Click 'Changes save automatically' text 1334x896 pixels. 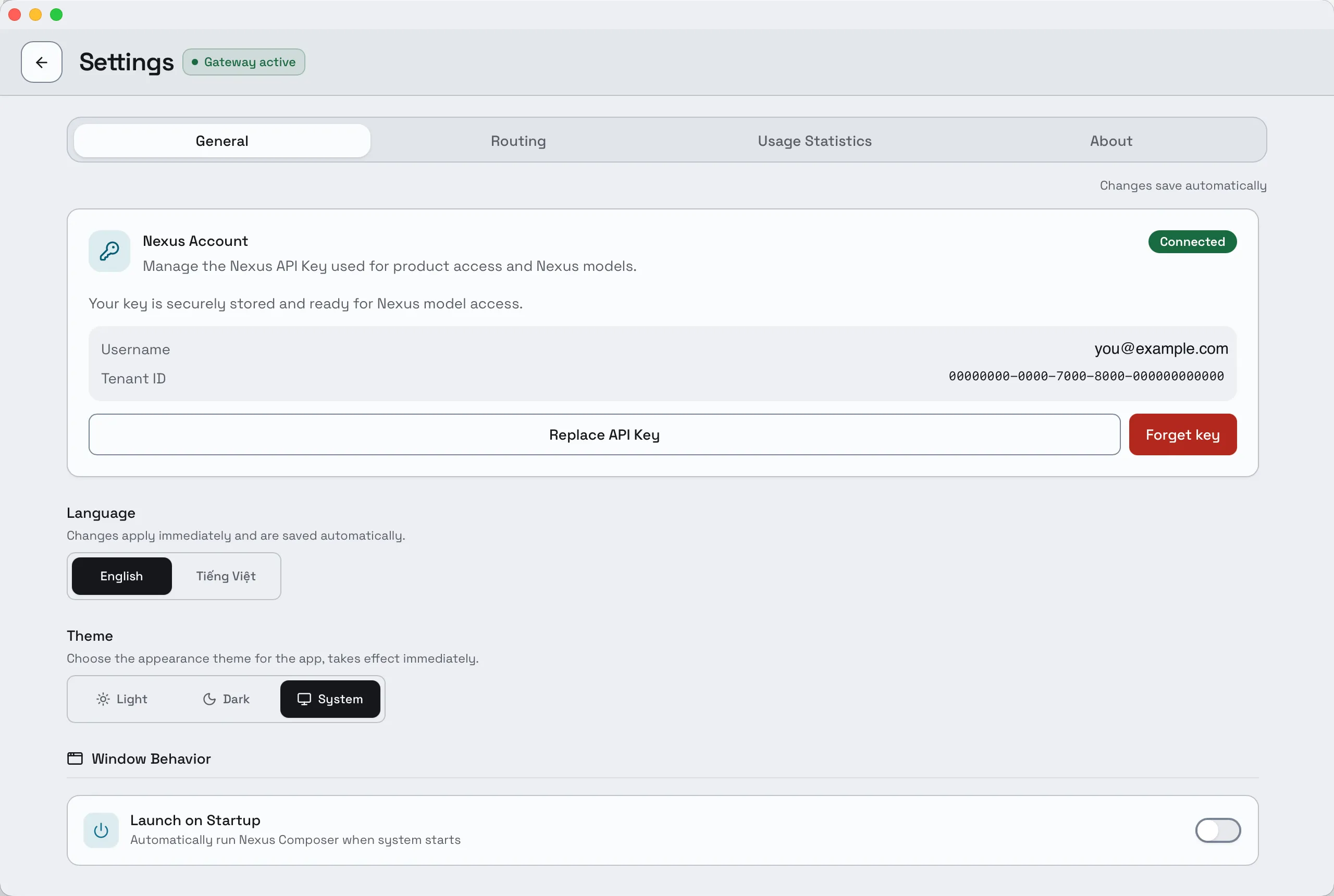point(1183,186)
